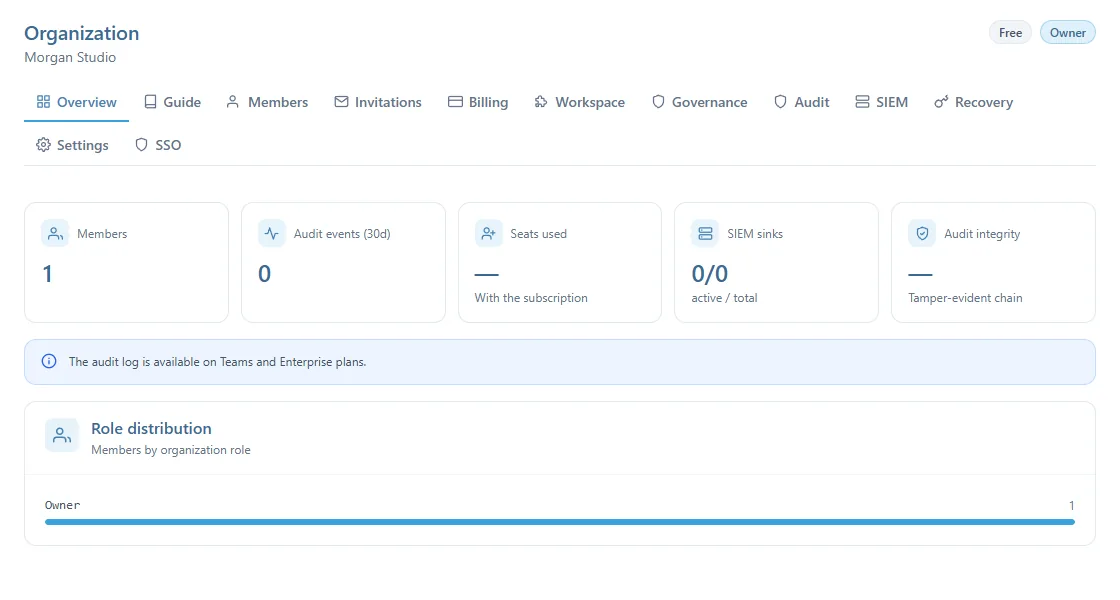Go to the Recovery tab
Screen dimensions: 1120x600
pos(974,102)
